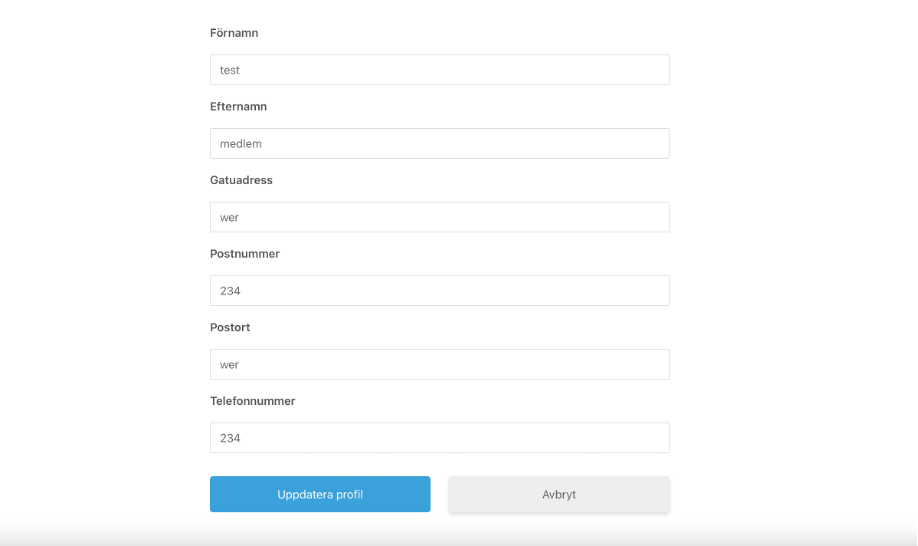Click the Gatuadress label
This screenshot has height=546, width=918.
[241, 180]
